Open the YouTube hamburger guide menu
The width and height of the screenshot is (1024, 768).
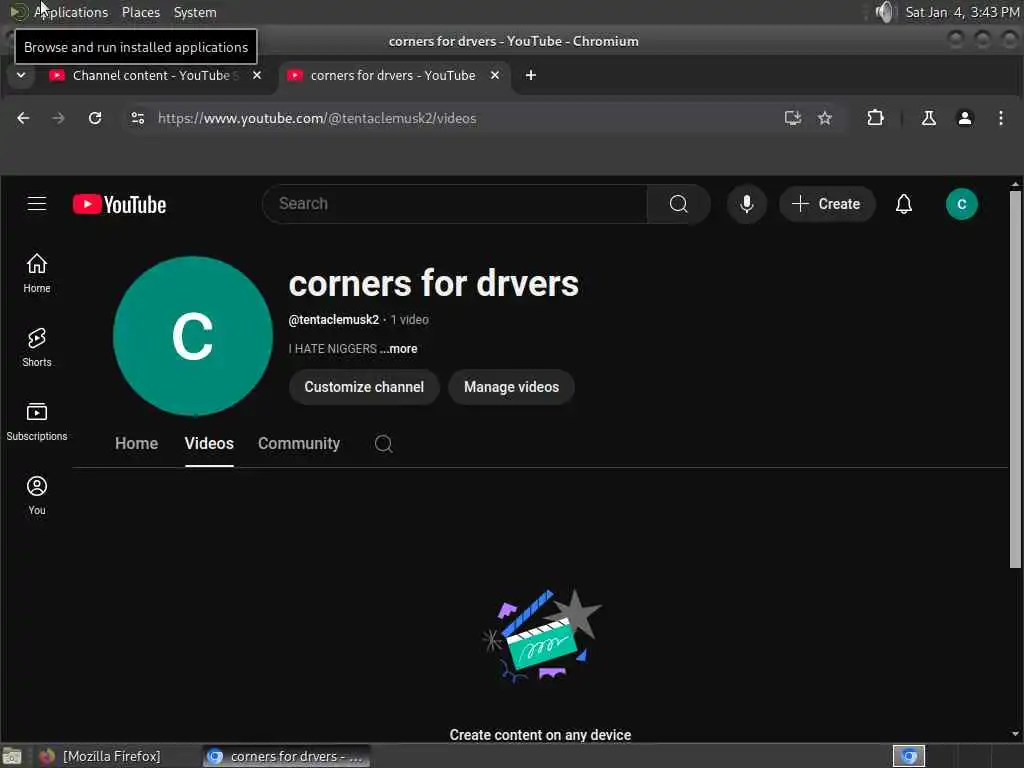click(x=37, y=204)
